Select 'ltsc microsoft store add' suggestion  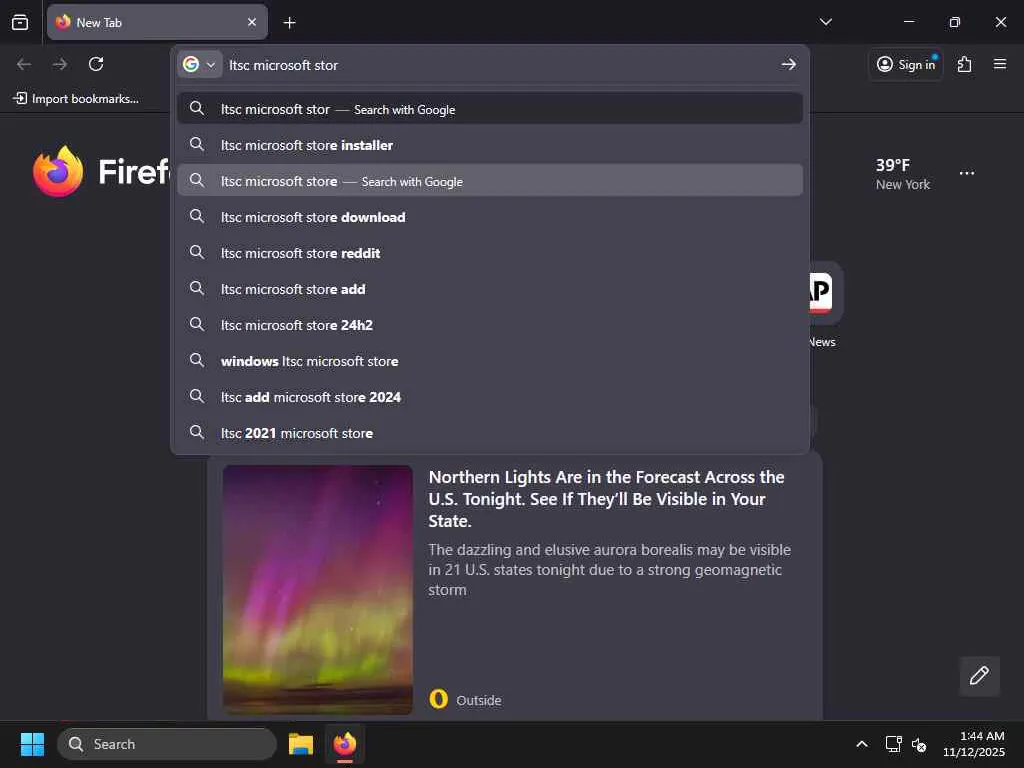[x=490, y=288]
